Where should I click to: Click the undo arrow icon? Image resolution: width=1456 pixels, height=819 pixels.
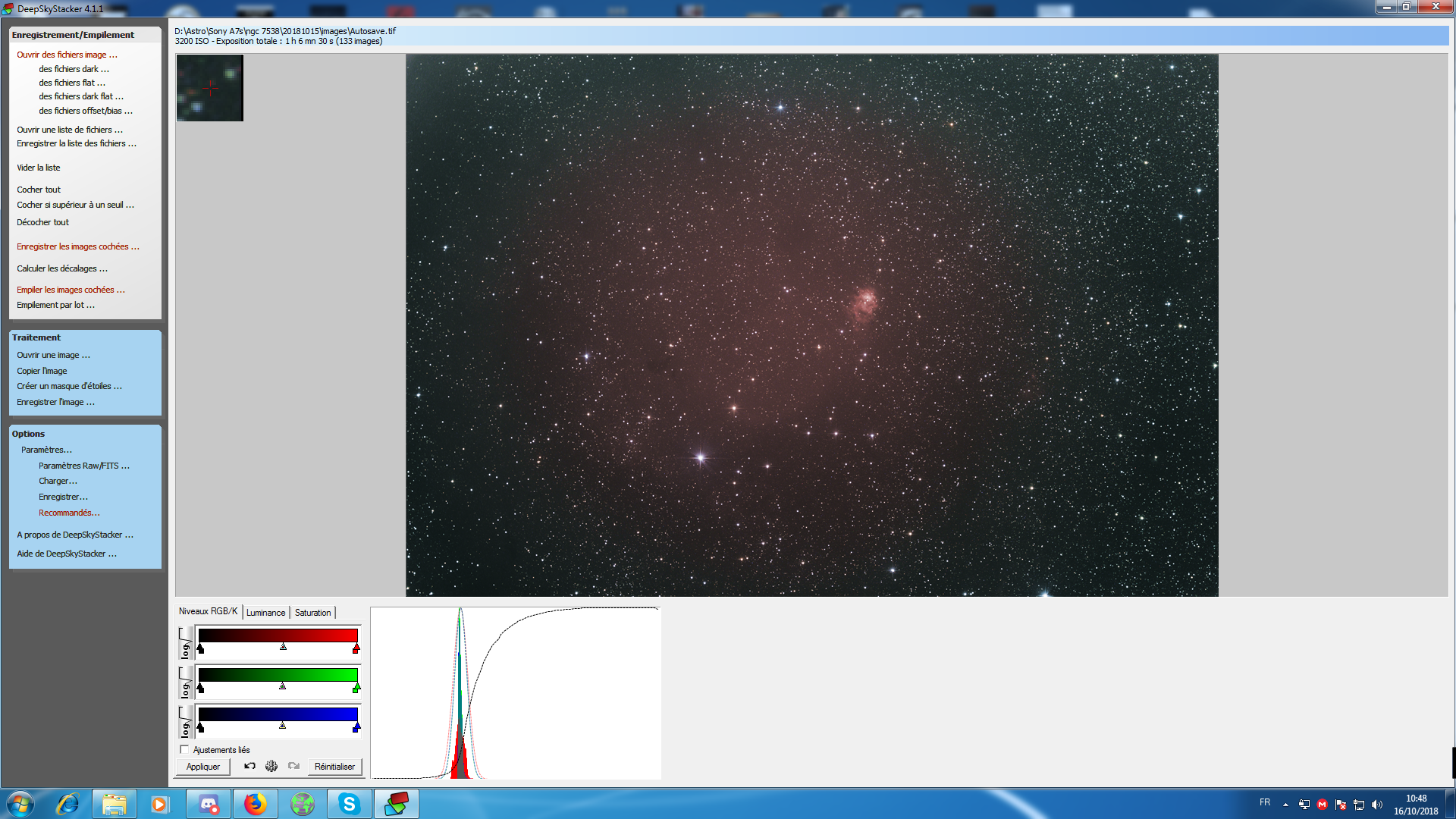249,766
